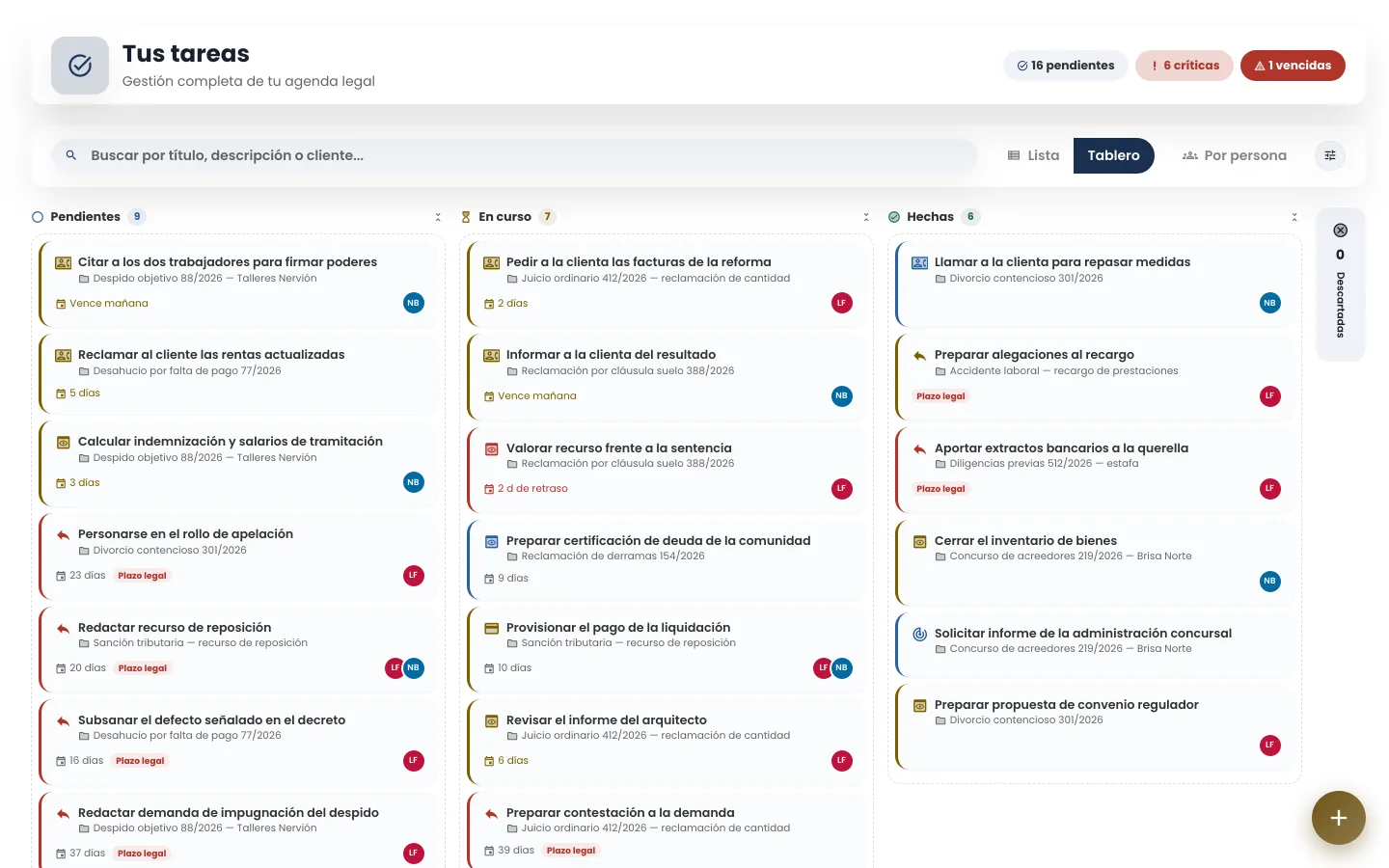
Task: Click the icon on the Calcular indemnización card
Action: tap(64, 442)
